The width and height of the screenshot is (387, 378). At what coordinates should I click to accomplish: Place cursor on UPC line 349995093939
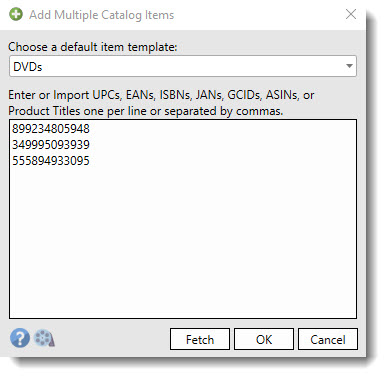[x=51, y=145]
